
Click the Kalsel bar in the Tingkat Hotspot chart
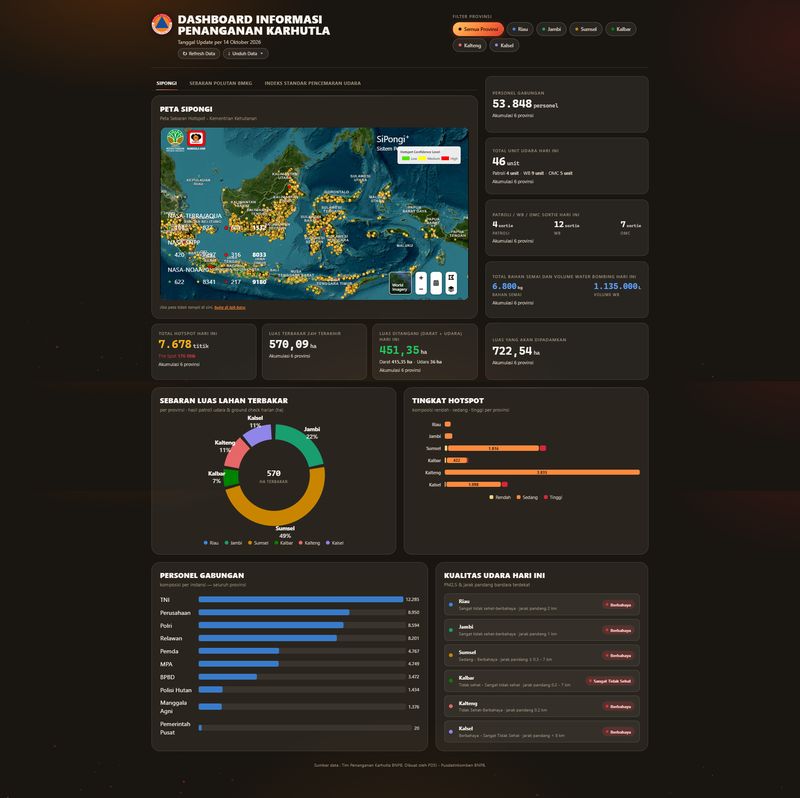pyautogui.click(x=476, y=484)
